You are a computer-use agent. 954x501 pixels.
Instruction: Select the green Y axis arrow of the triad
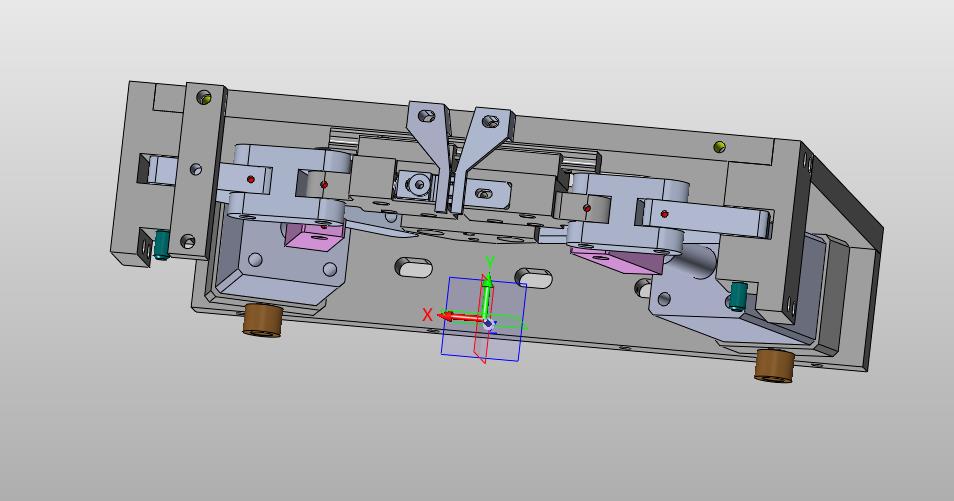coord(487,298)
